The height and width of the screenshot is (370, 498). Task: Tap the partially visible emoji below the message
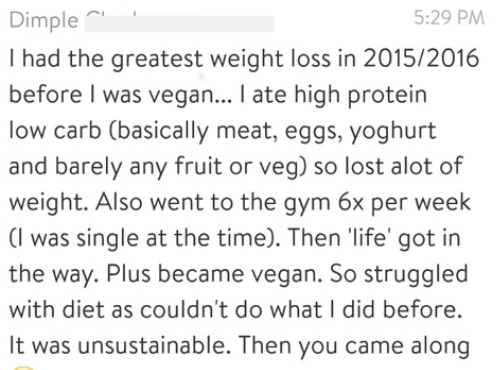[22, 367]
